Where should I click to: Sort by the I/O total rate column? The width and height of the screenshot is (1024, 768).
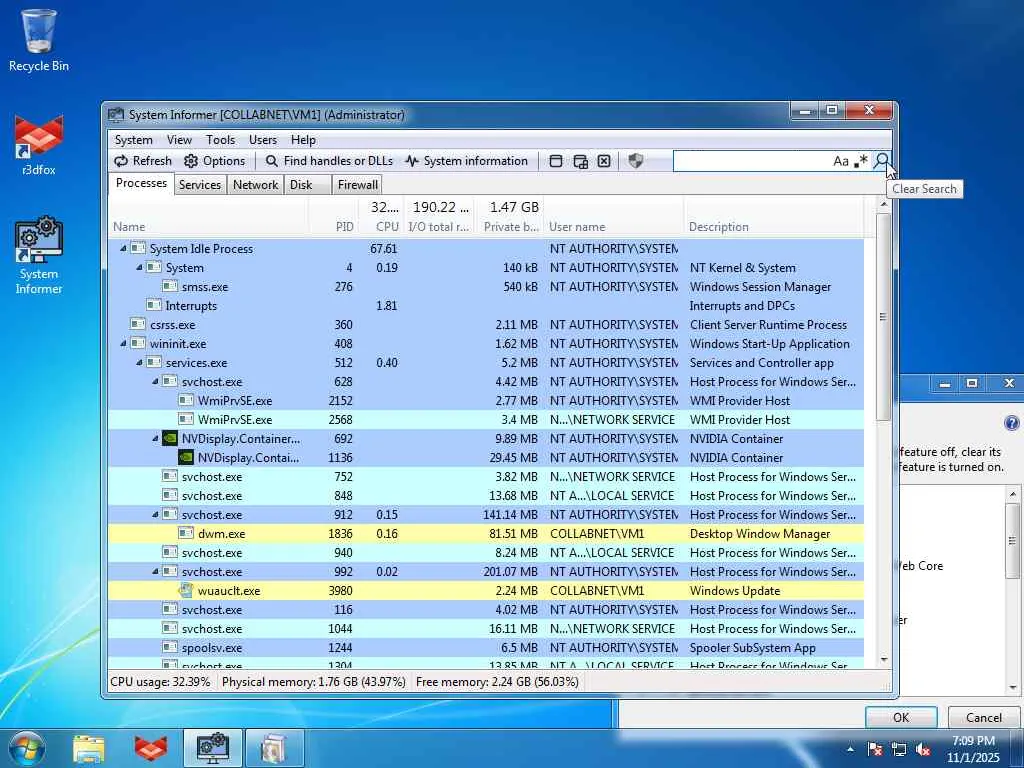coord(439,227)
